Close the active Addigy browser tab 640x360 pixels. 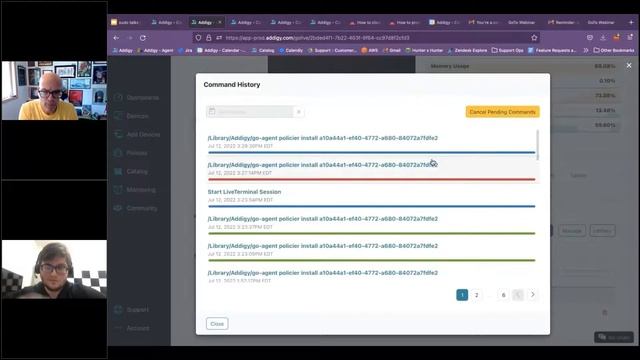(220, 22)
